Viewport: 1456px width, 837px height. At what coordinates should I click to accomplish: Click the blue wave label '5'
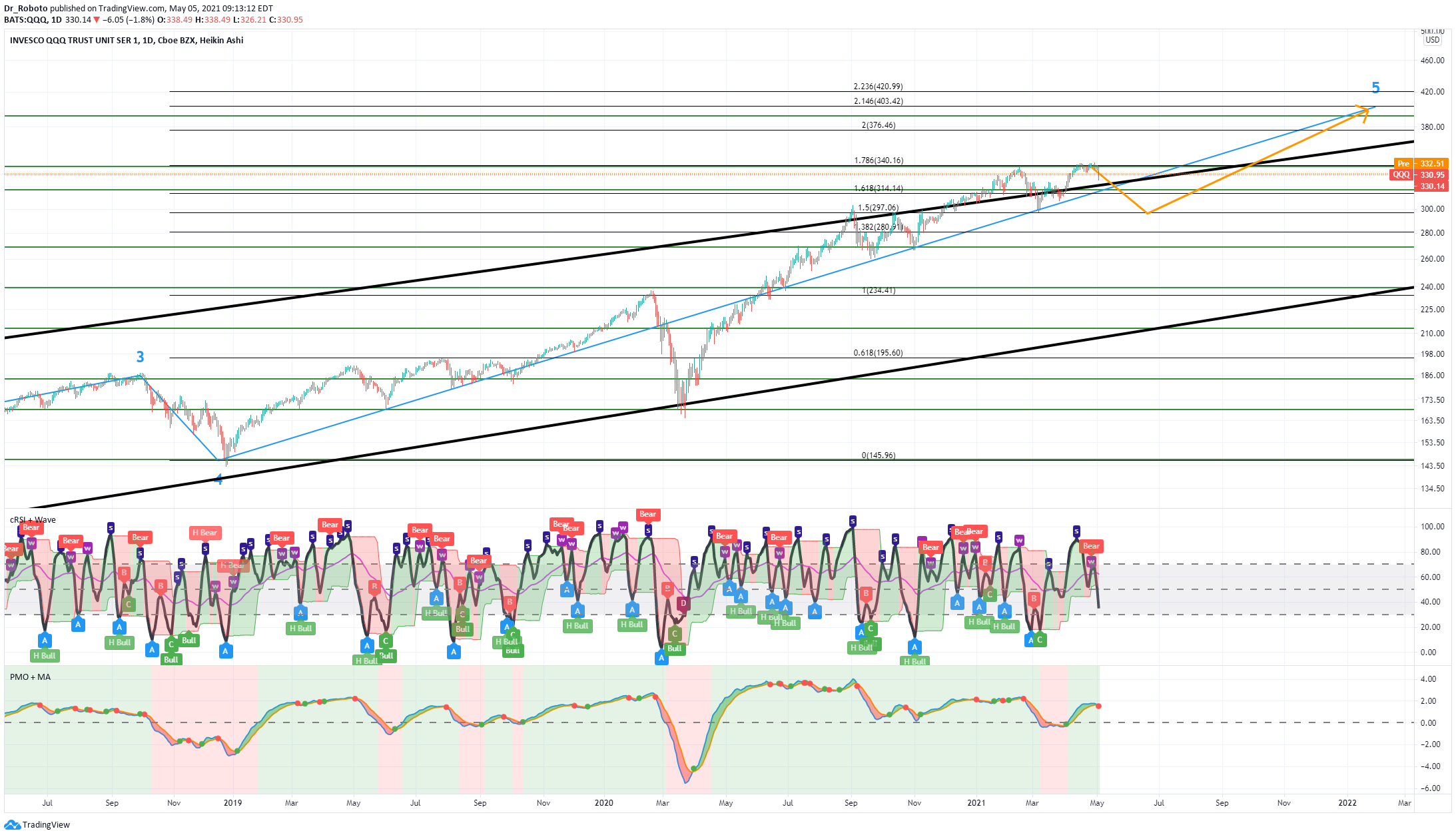[1375, 88]
